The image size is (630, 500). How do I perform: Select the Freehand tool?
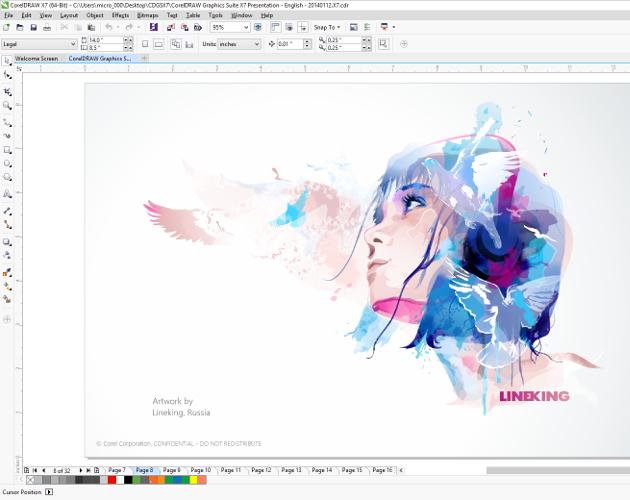click(7, 122)
